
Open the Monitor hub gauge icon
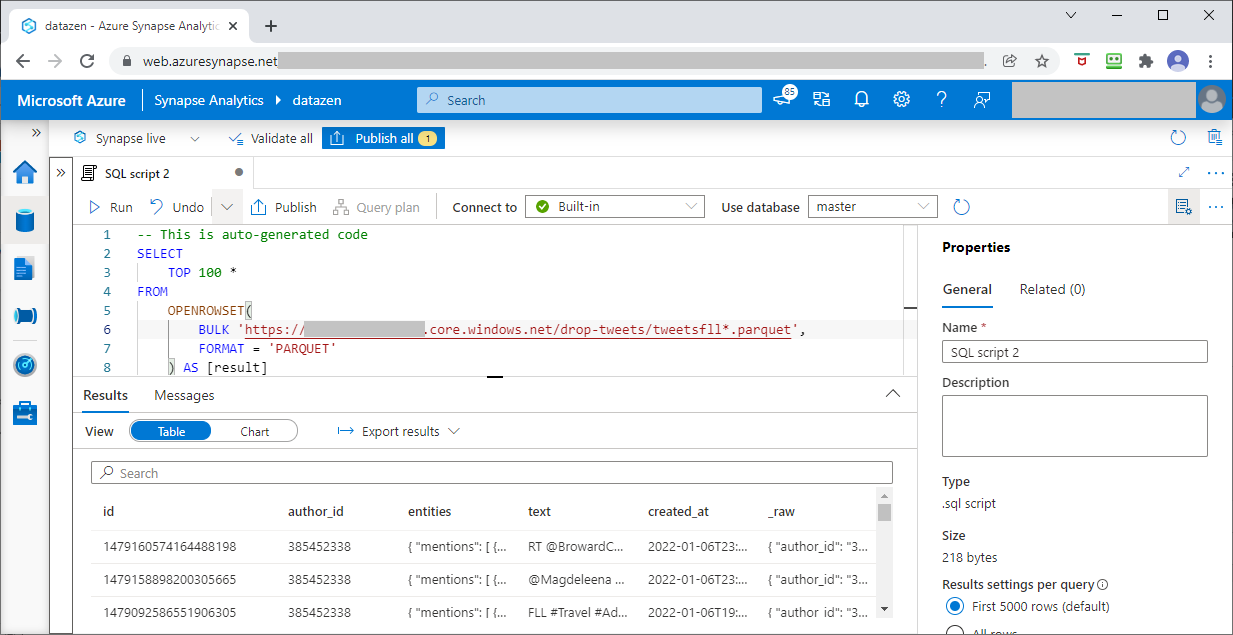coord(25,365)
